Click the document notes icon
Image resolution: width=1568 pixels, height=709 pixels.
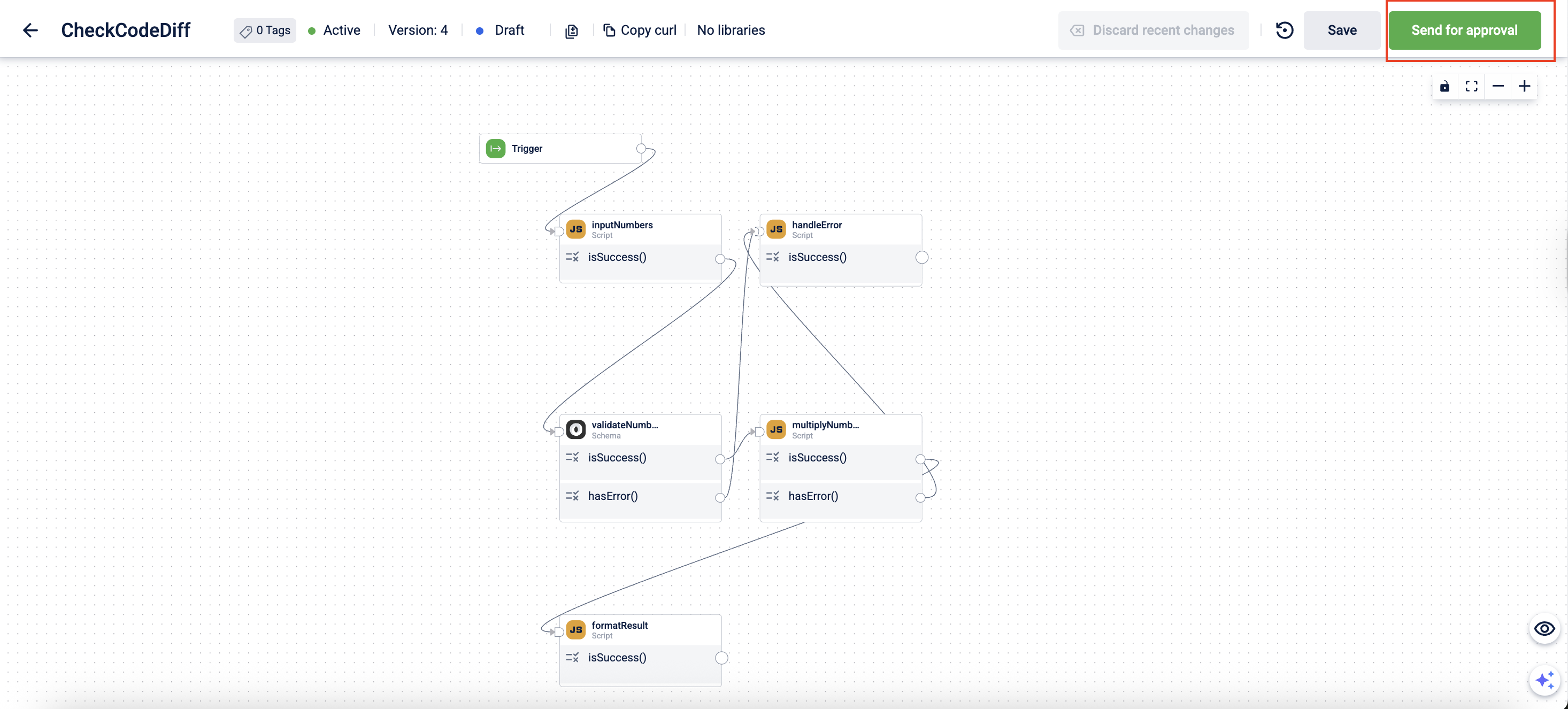pos(571,31)
